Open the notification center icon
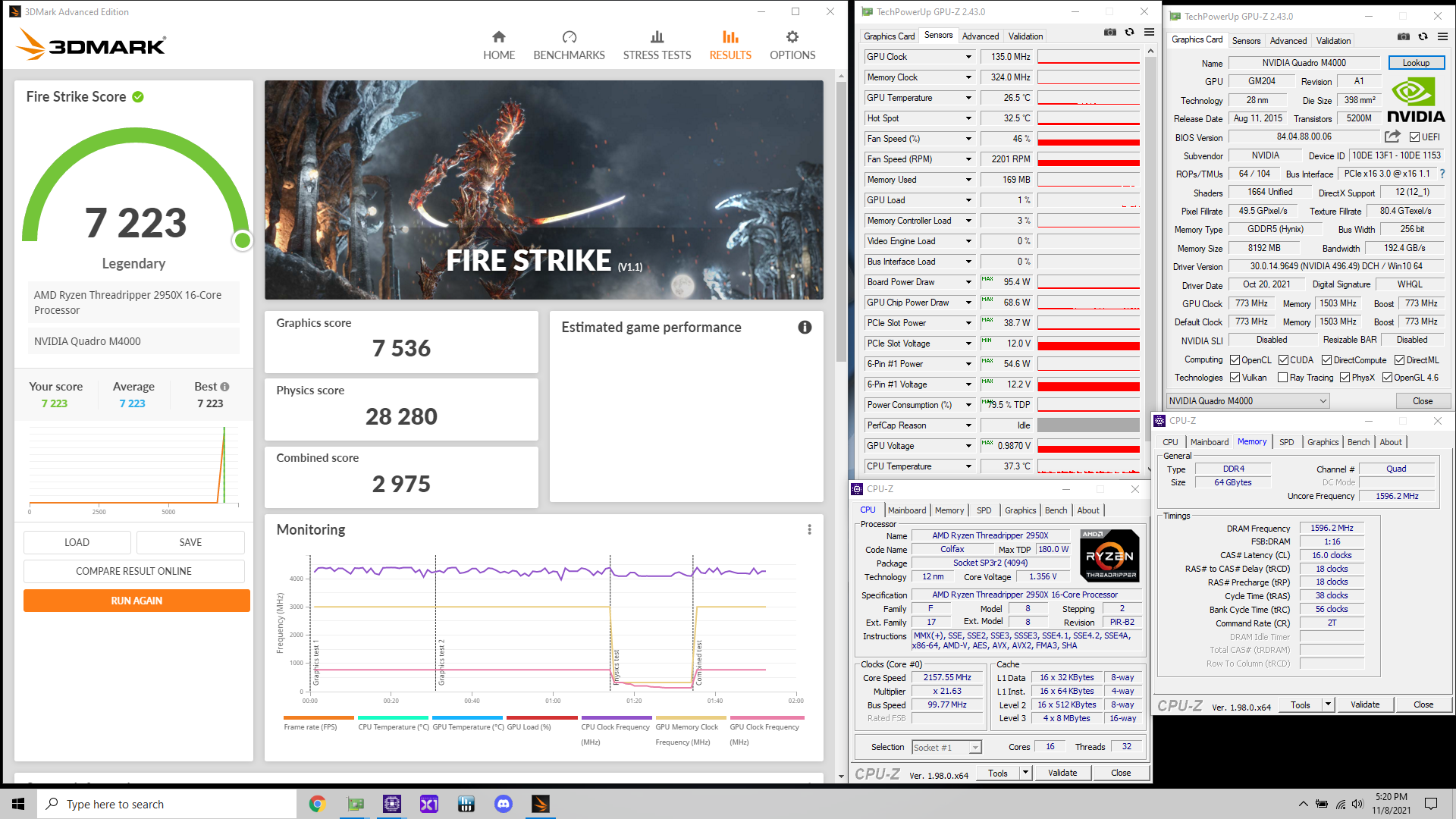 tap(1431, 804)
